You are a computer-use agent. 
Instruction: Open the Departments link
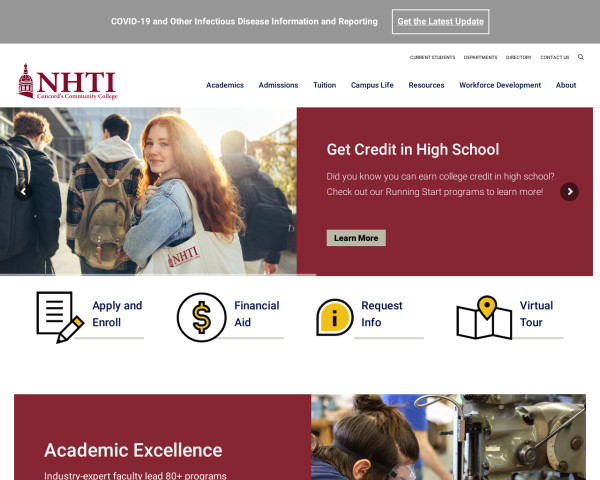tap(480, 57)
